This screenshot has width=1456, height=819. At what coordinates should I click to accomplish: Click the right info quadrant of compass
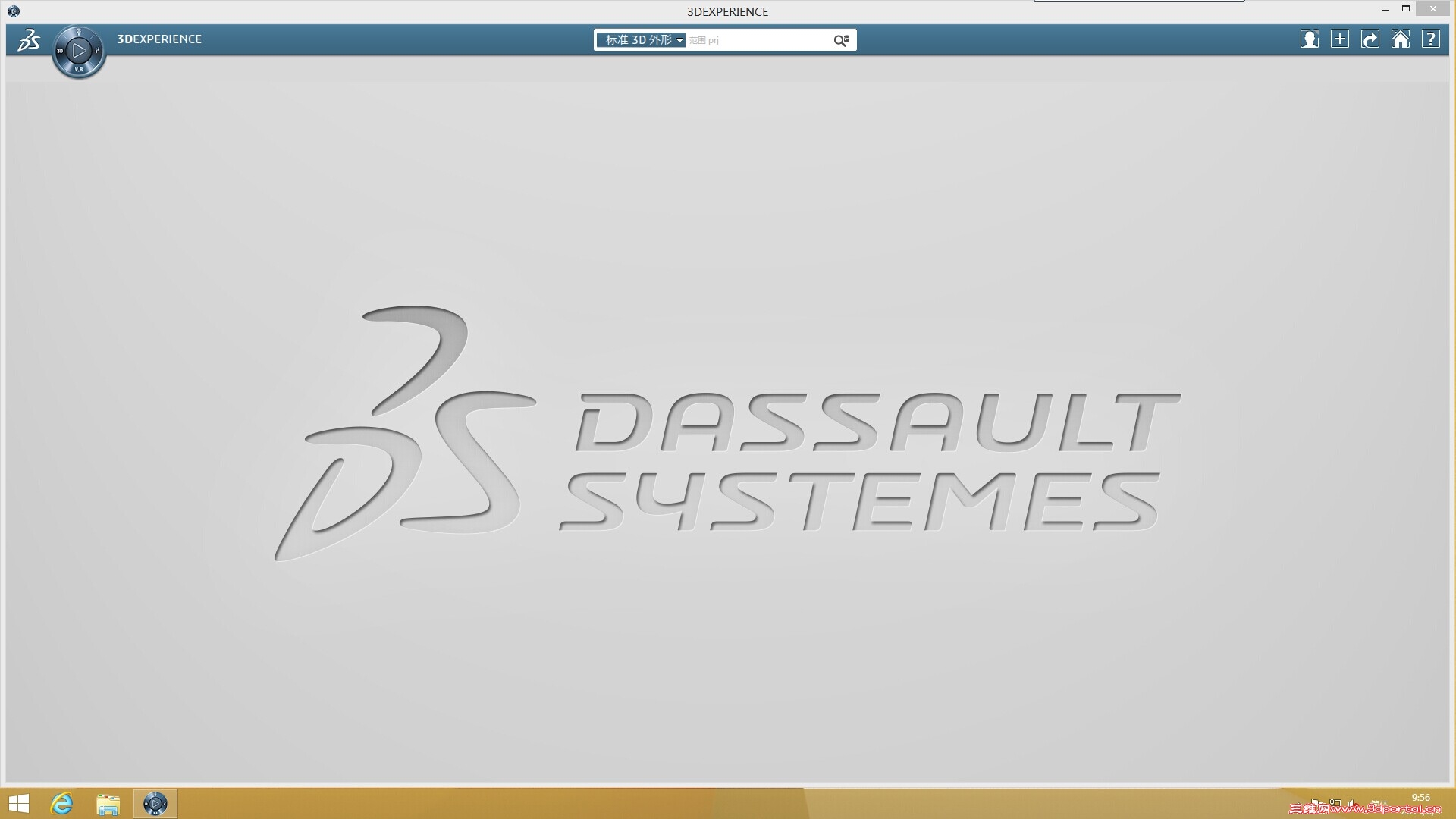(98, 51)
